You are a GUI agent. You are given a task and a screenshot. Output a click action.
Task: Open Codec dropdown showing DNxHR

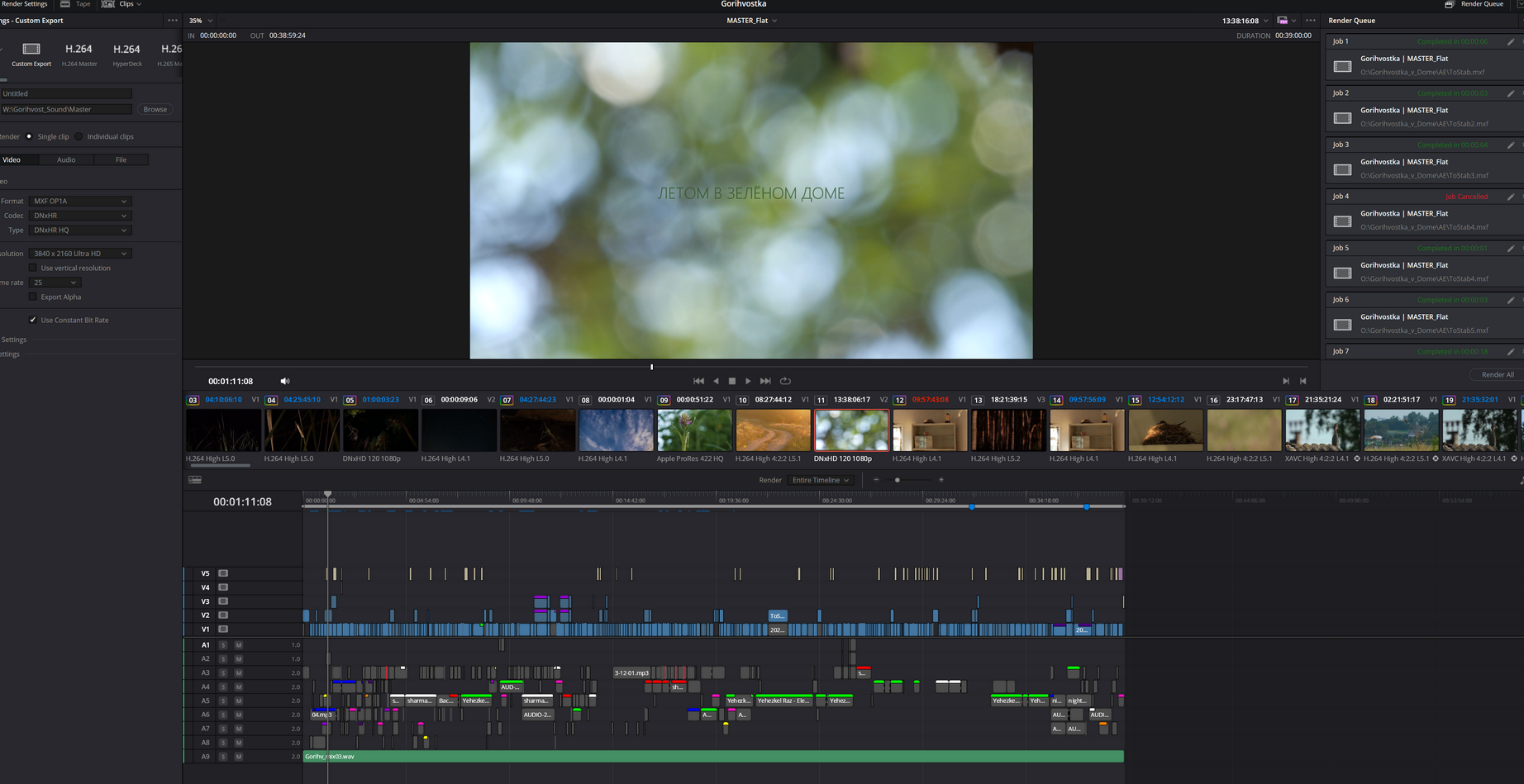point(79,216)
